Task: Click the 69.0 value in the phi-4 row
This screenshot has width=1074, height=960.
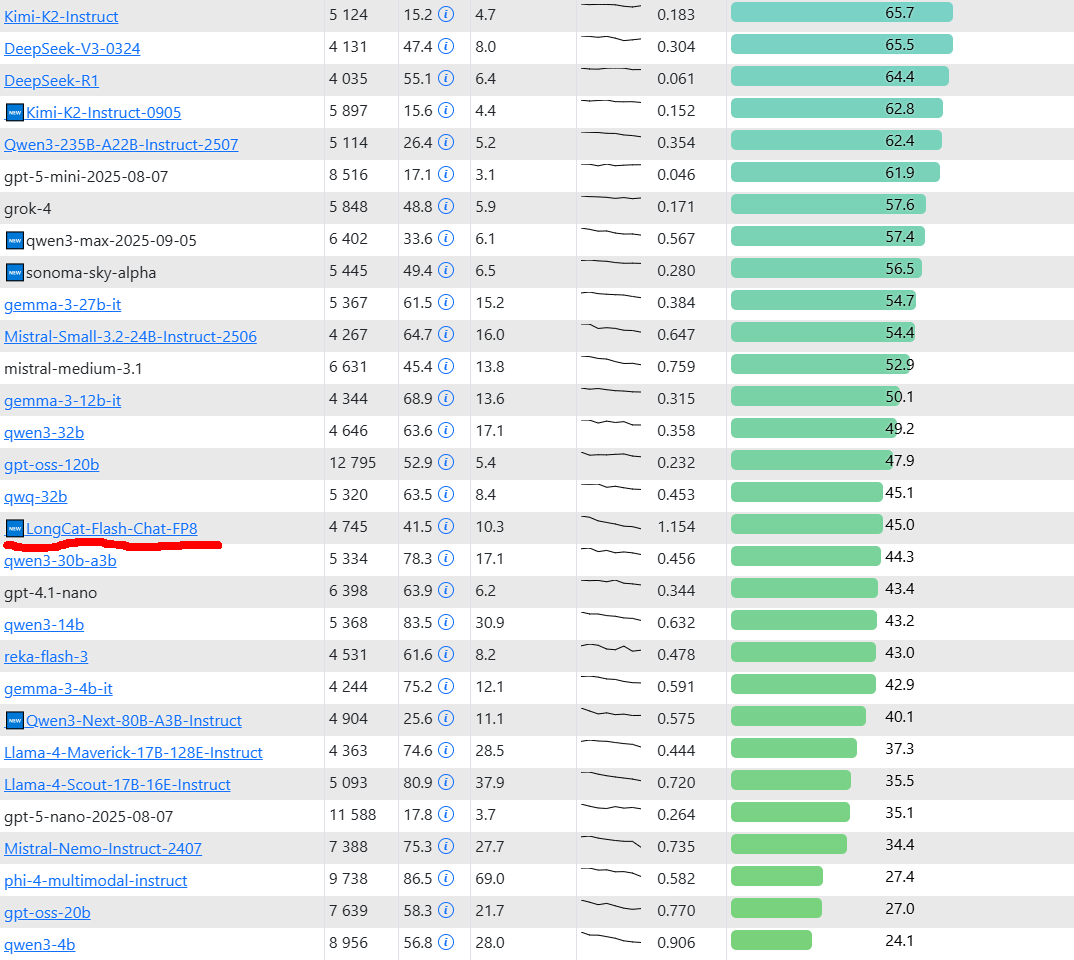Action: (490, 879)
